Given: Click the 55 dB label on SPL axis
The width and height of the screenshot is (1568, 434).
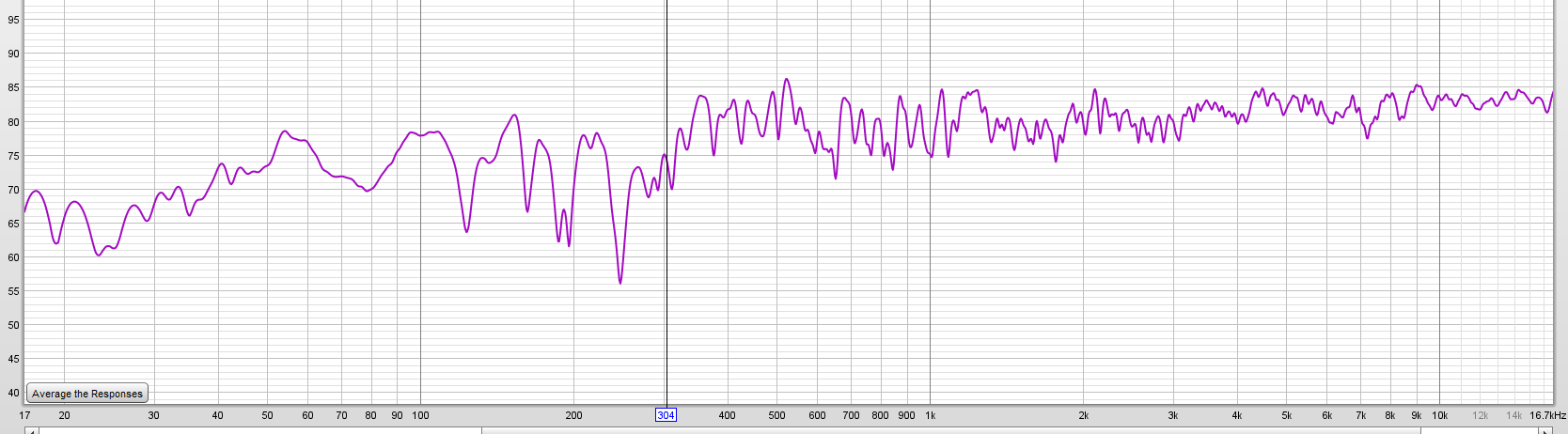Looking at the screenshot, I should click(x=13, y=291).
